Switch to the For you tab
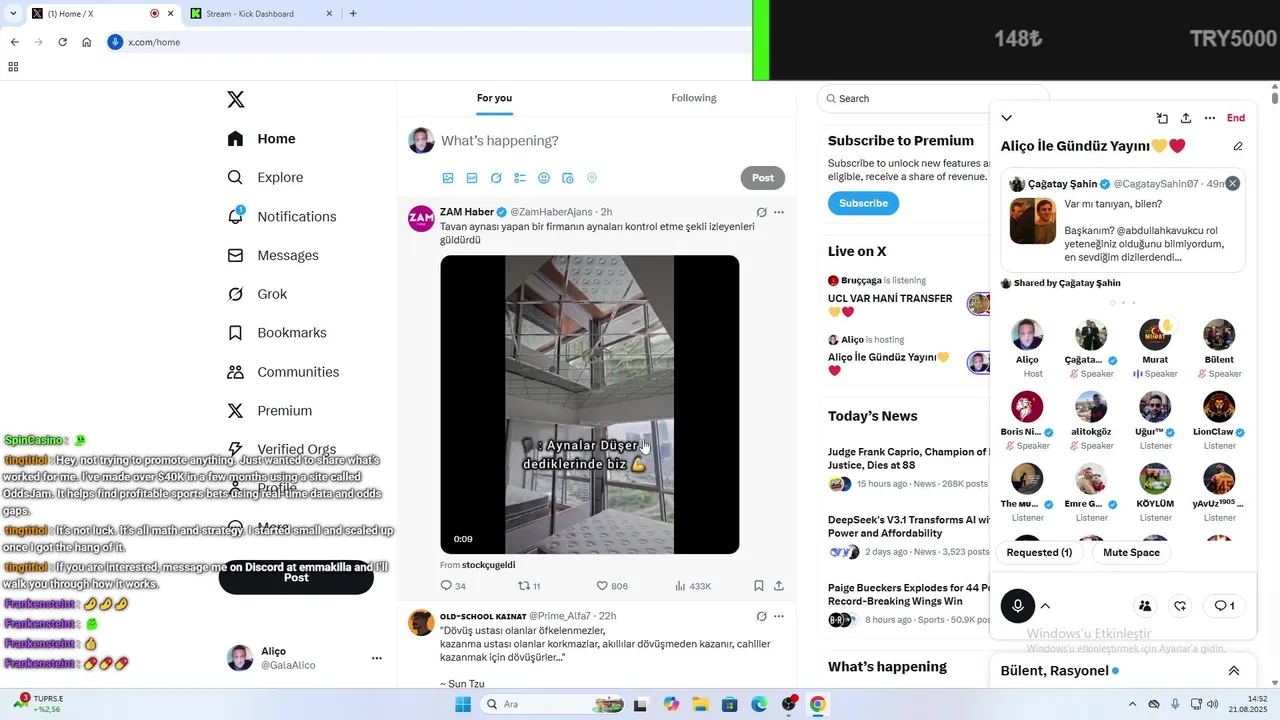The image size is (1280, 720). tap(494, 98)
